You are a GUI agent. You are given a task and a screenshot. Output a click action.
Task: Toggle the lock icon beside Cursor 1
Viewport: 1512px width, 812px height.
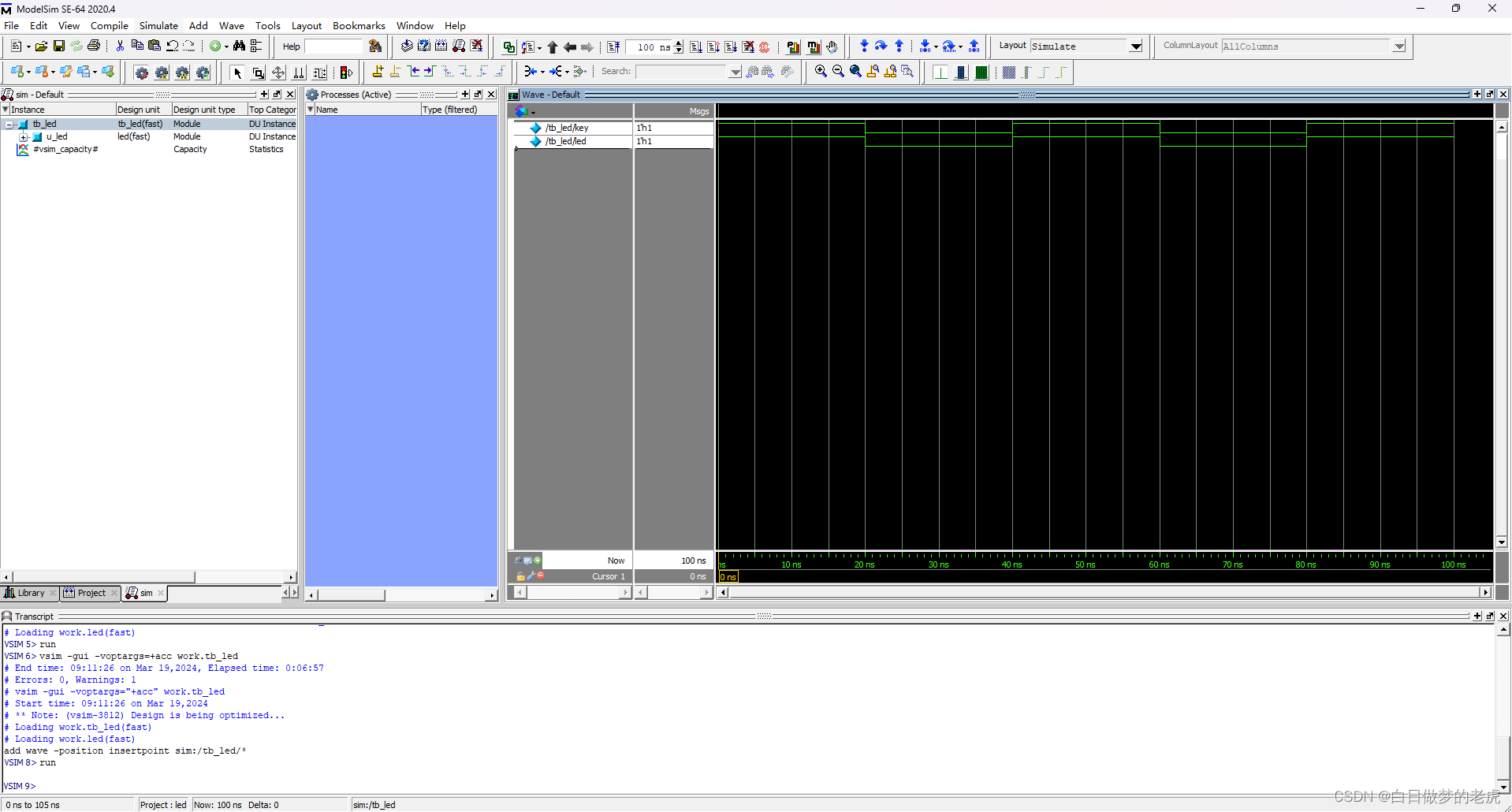pos(520,576)
